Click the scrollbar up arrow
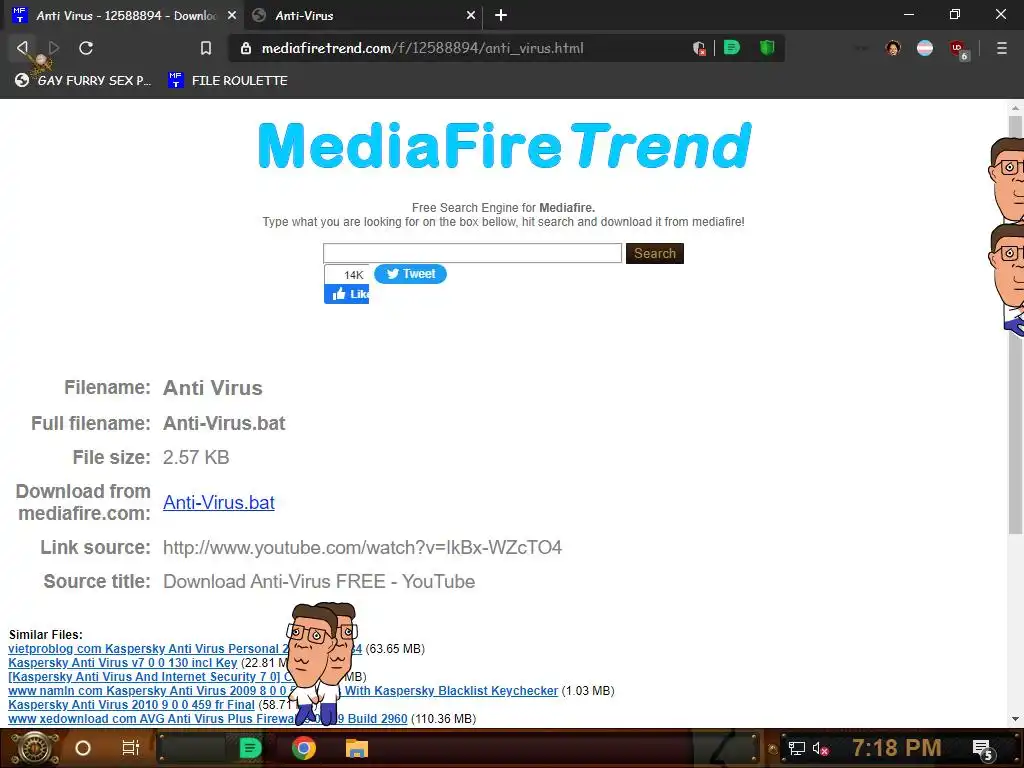 pos(1015,108)
